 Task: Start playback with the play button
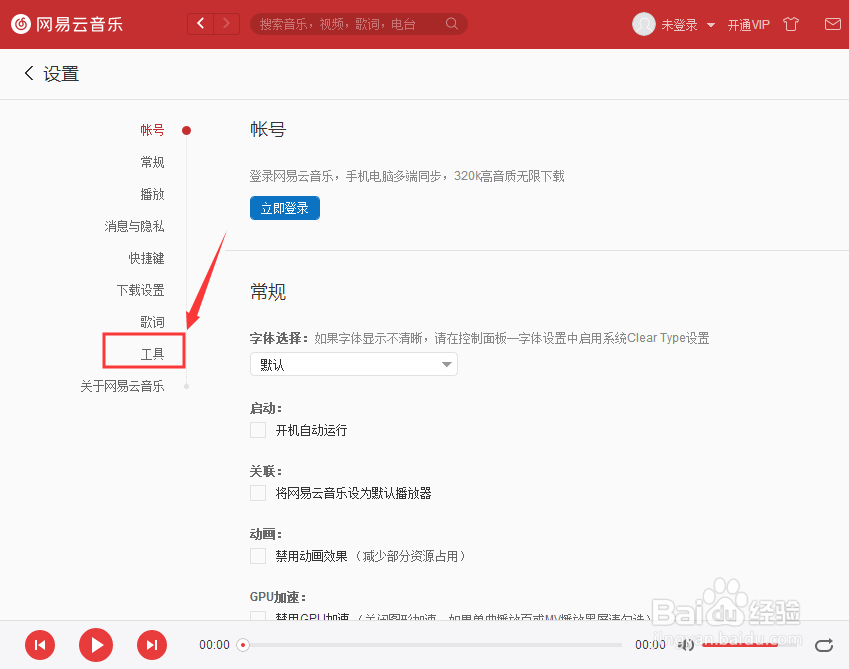coord(96,645)
